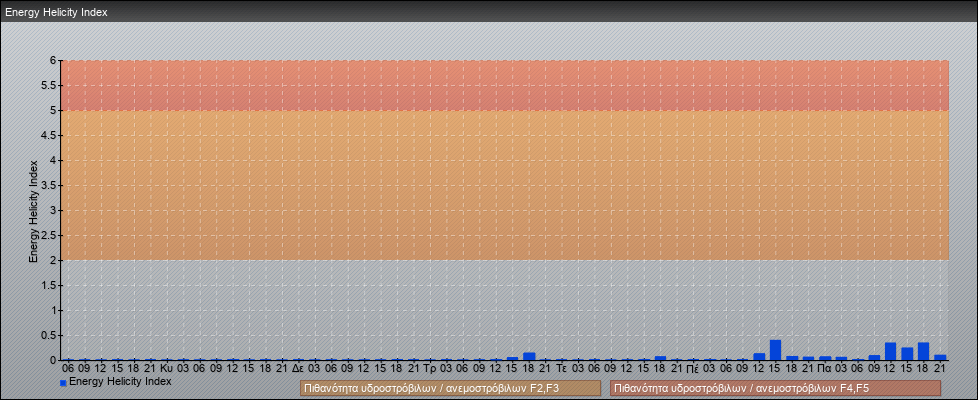Click the y-axis value 2.5
978x400 pixels.
pyautogui.click(x=49, y=235)
